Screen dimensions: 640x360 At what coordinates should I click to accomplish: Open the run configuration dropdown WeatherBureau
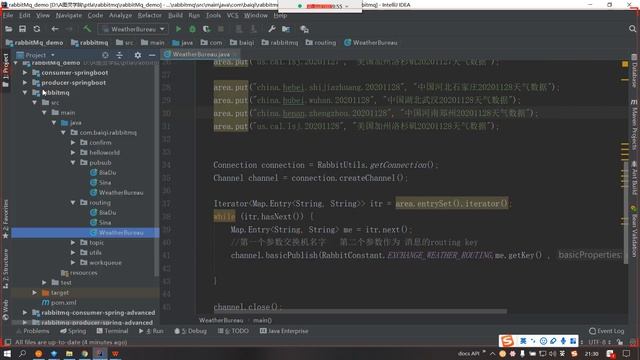coord(133,29)
